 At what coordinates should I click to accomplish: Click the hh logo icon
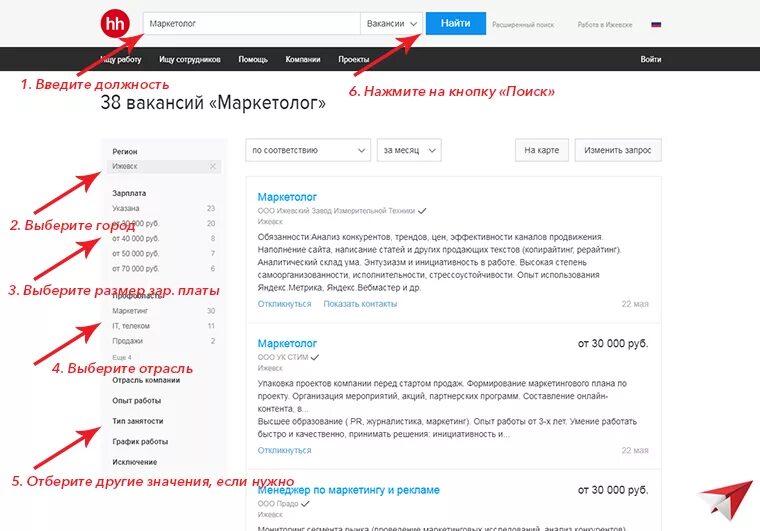115,23
